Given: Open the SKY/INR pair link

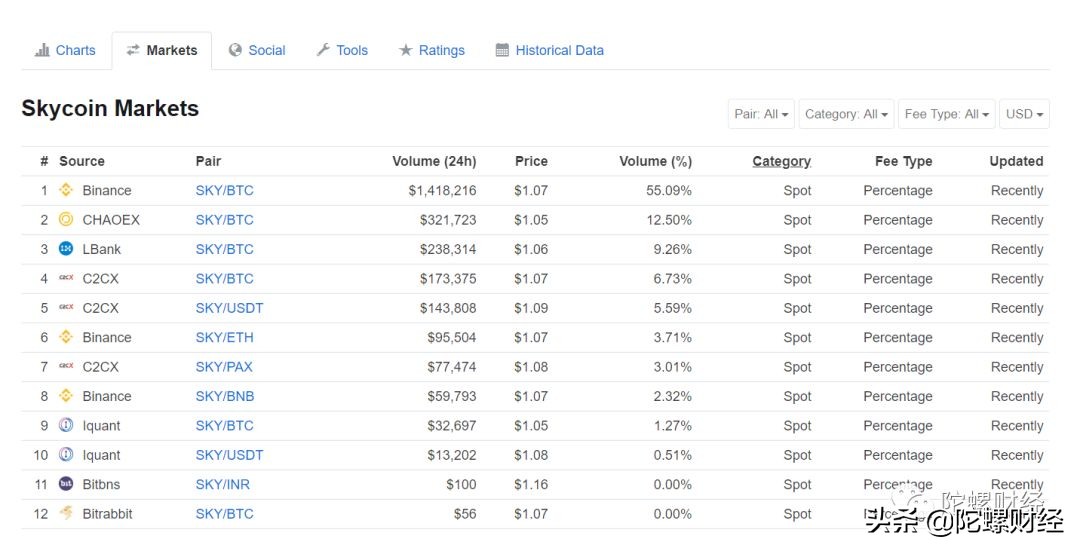Looking at the screenshot, I should tap(222, 484).
